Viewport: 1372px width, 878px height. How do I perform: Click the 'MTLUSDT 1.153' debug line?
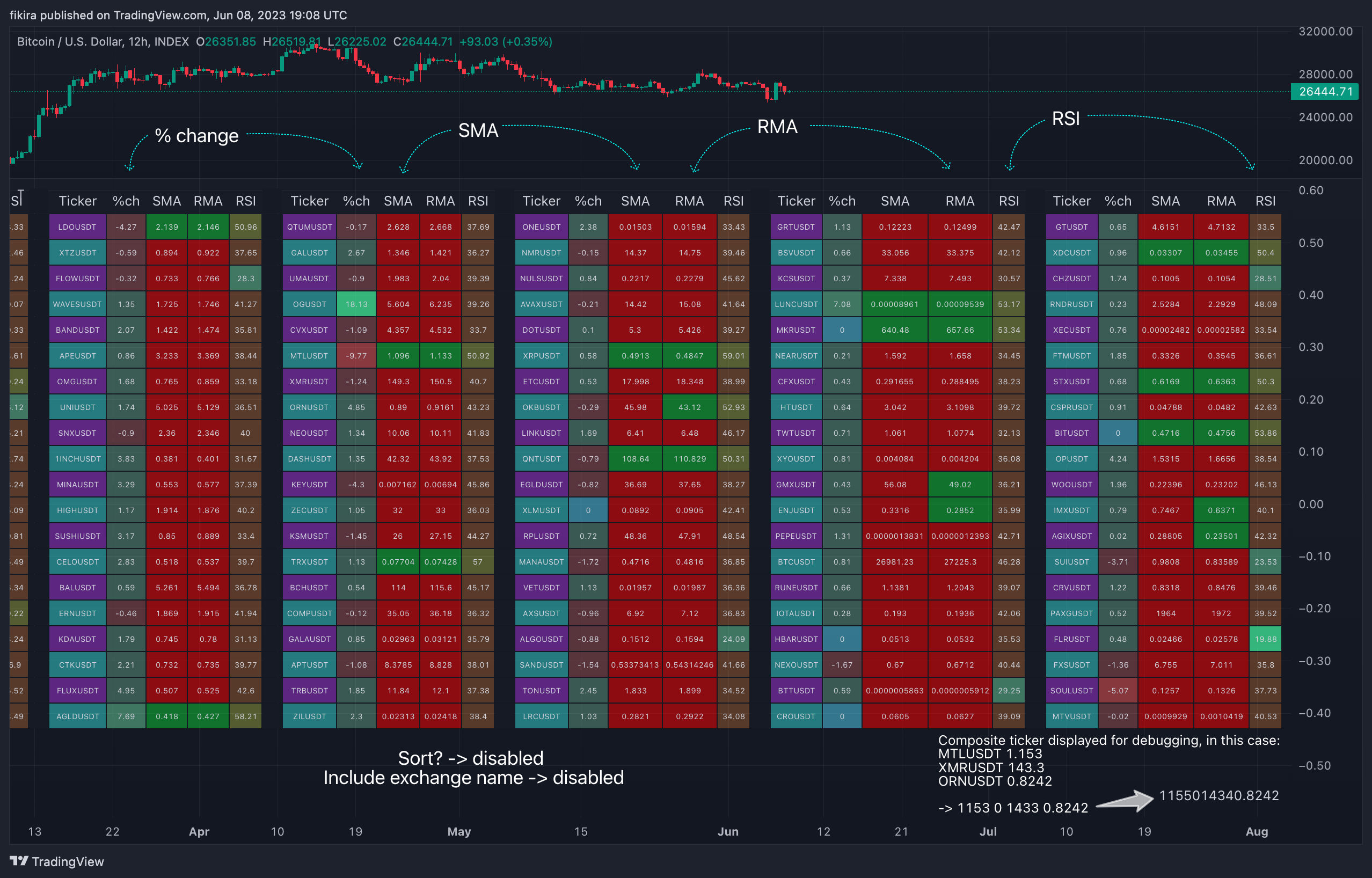990,753
